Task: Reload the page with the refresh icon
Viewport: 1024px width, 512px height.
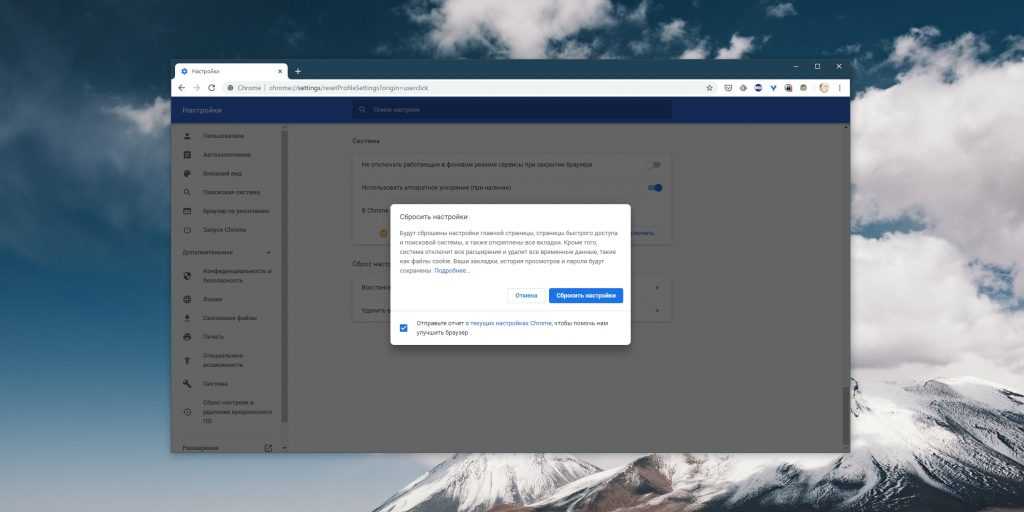Action: click(x=211, y=88)
